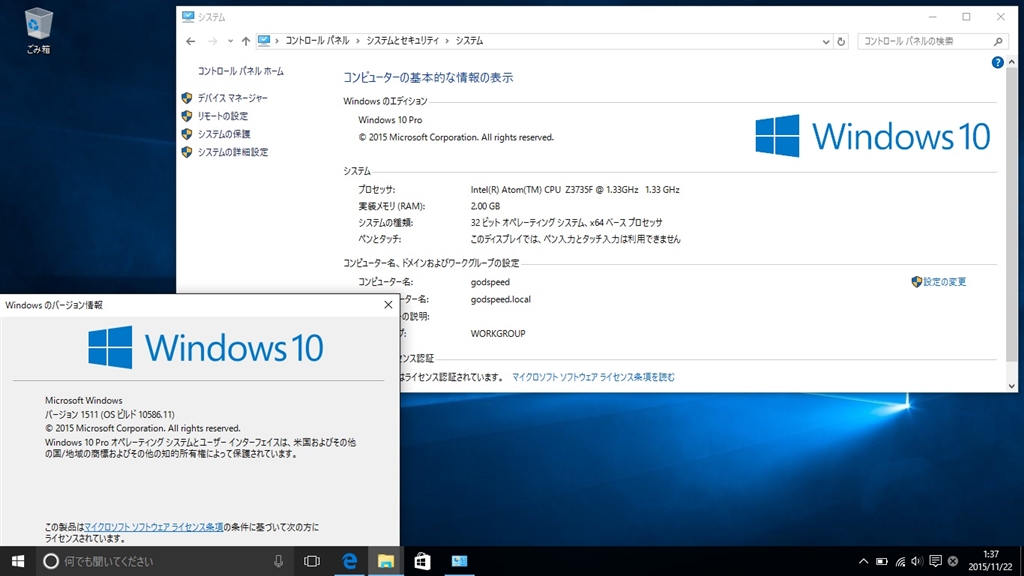Read the マイクロソフト ソフトウェア ライセンス条項を読む link

coord(593,377)
